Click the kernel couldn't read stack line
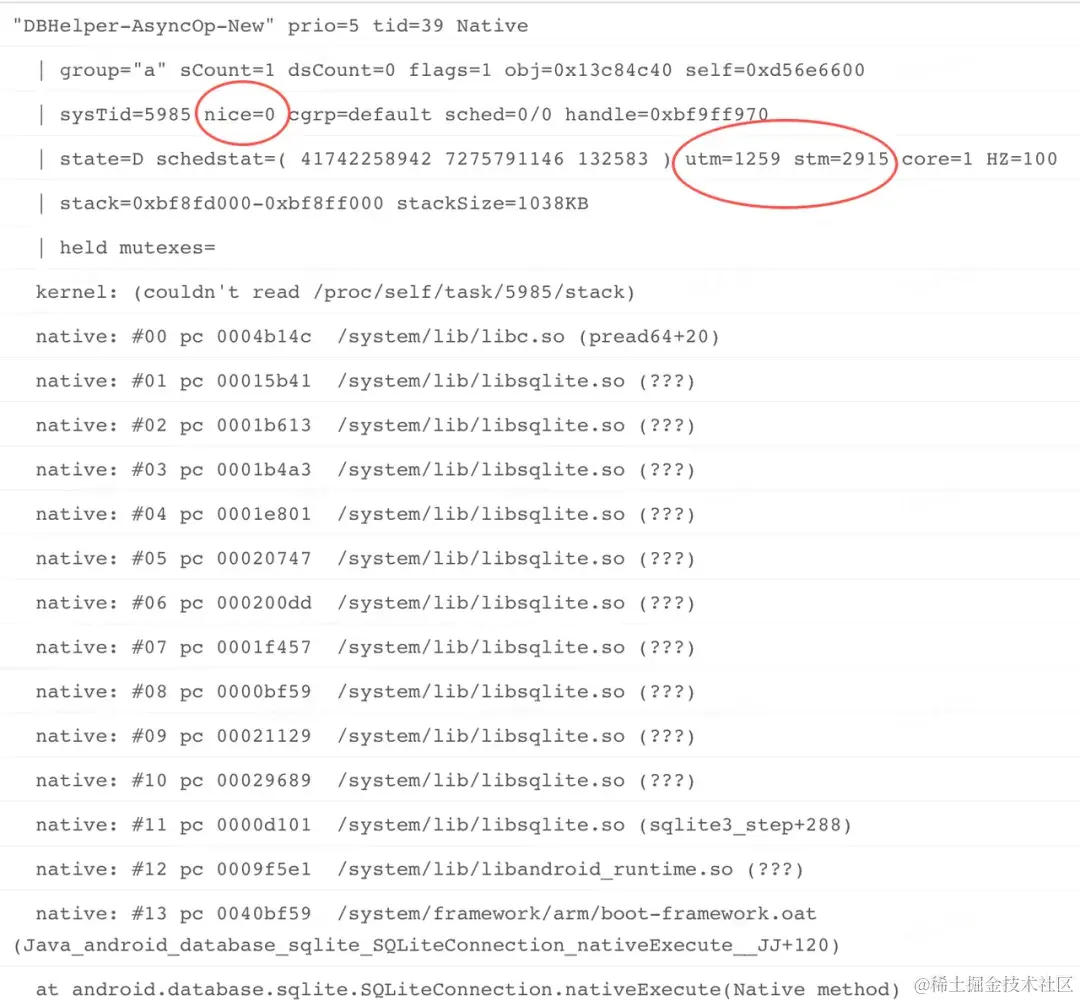1080x1001 pixels. pyautogui.click(x=335, y=293)
